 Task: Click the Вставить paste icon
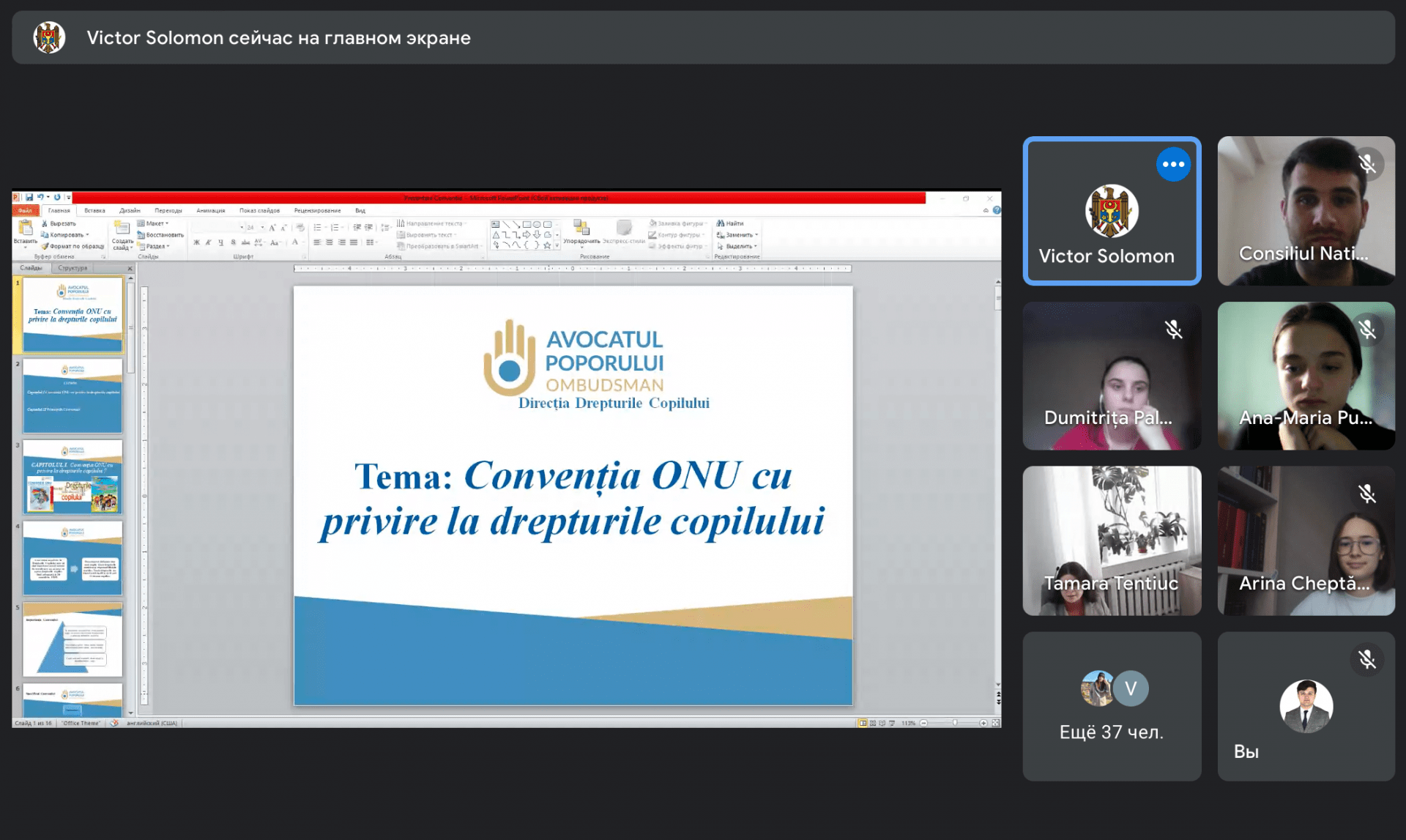26,228
